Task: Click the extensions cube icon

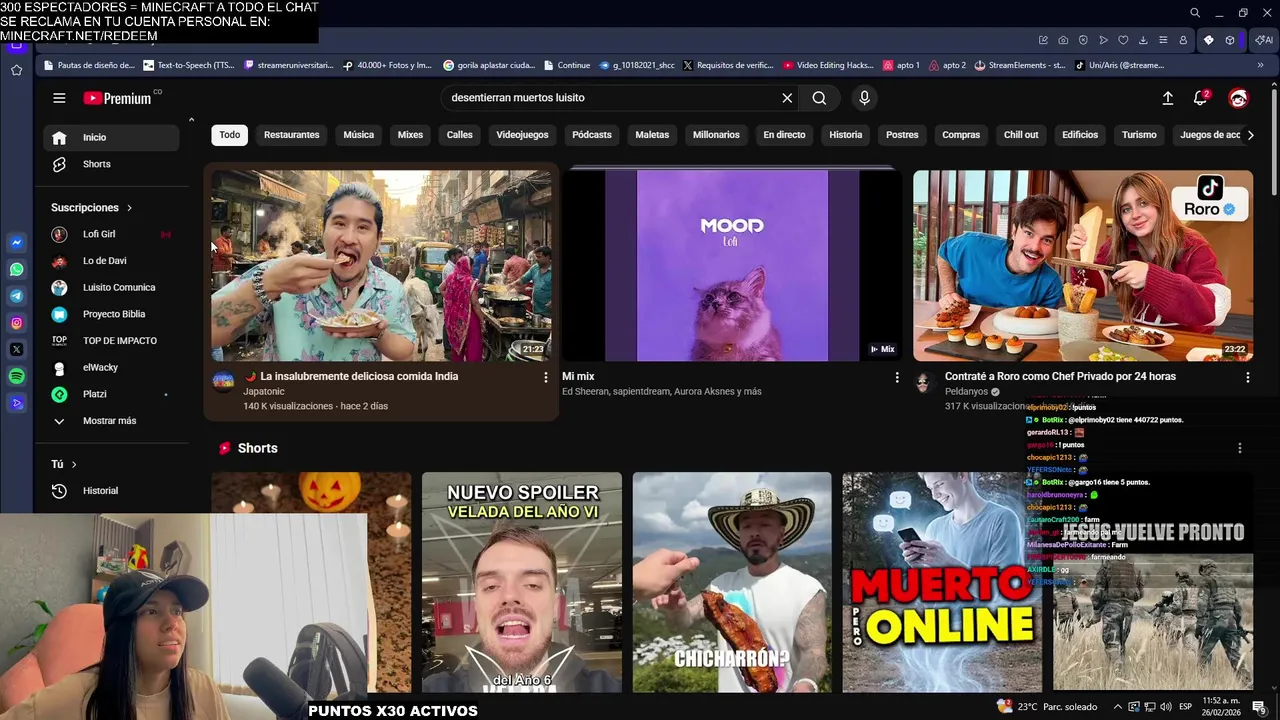Action: (1230, 40)
